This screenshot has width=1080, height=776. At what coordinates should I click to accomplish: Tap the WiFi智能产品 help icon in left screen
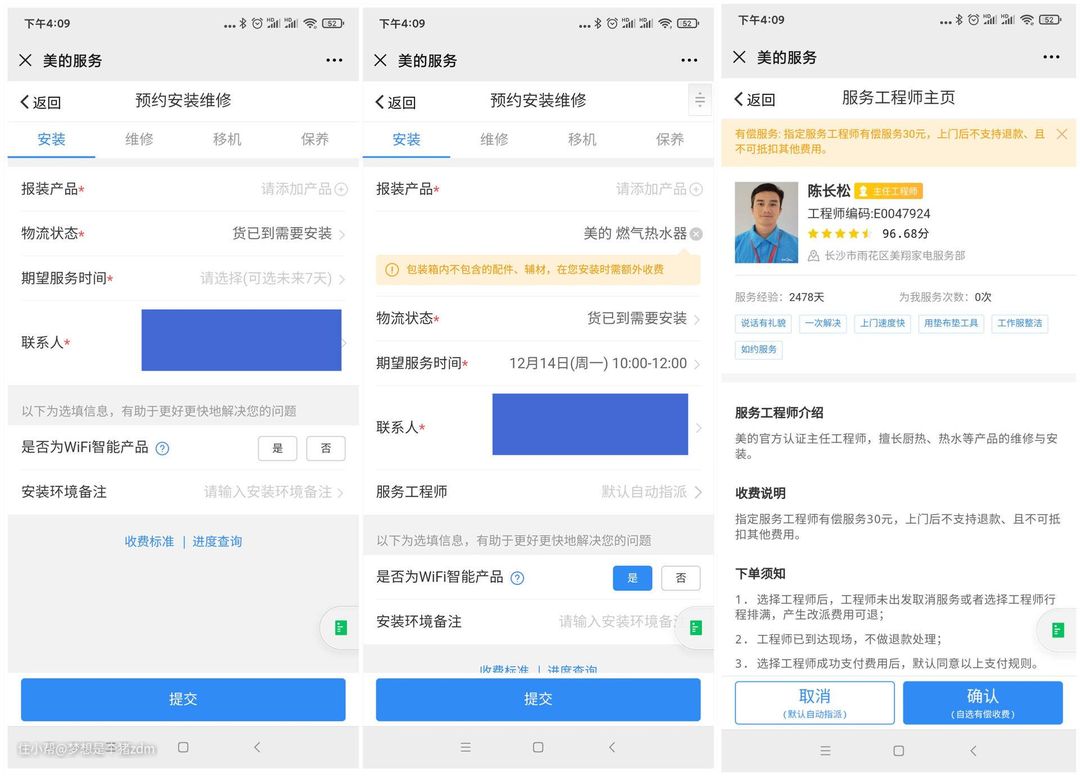162,449
